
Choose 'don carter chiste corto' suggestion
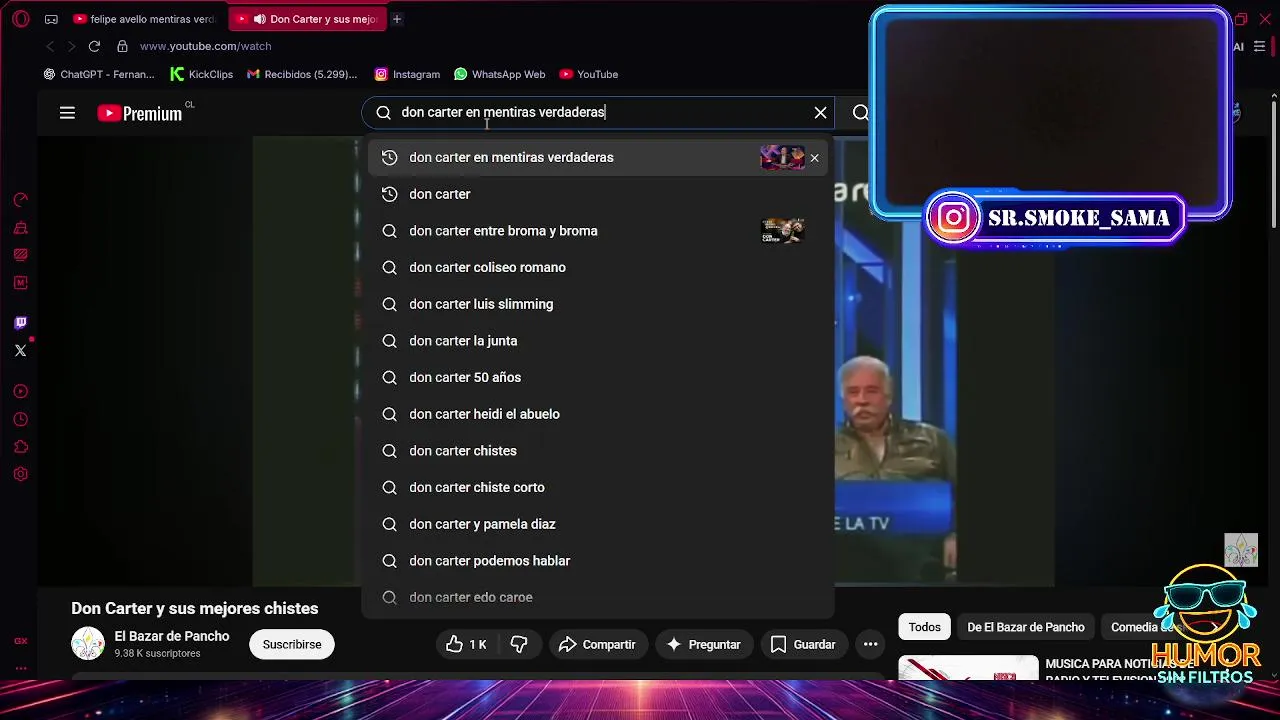[x=598, y=488]
